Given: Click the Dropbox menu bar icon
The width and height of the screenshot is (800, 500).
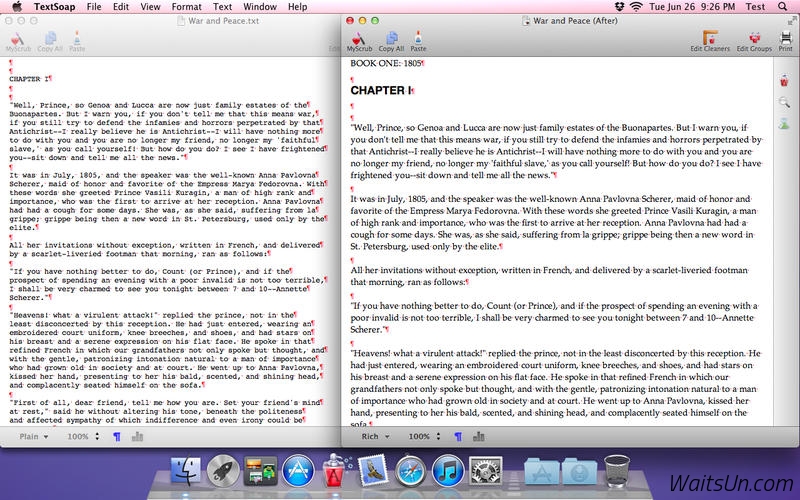Looking at the screenshot, I should click(x=619, y=7).
